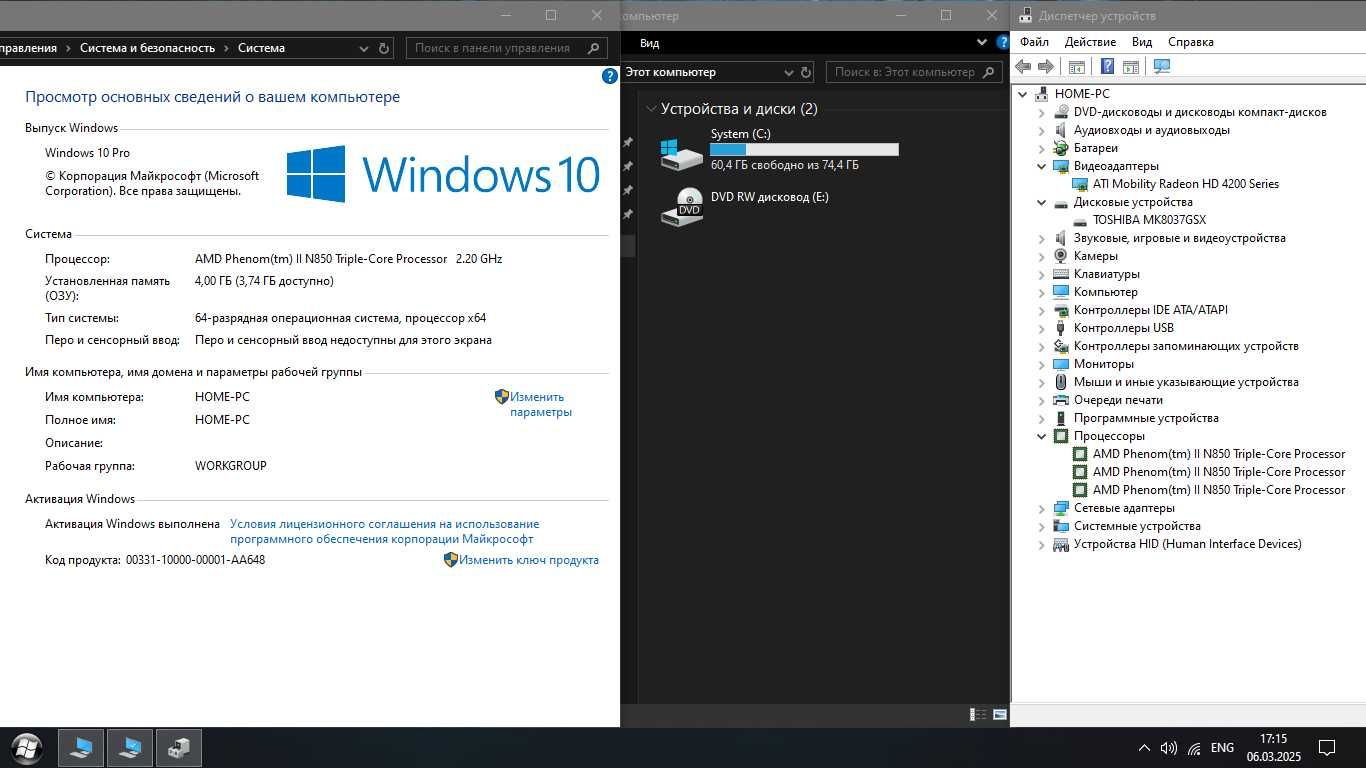Click the Back arrow in Device Manager toolbar
The image size is (1366, 768).
tap(1022, 66)
